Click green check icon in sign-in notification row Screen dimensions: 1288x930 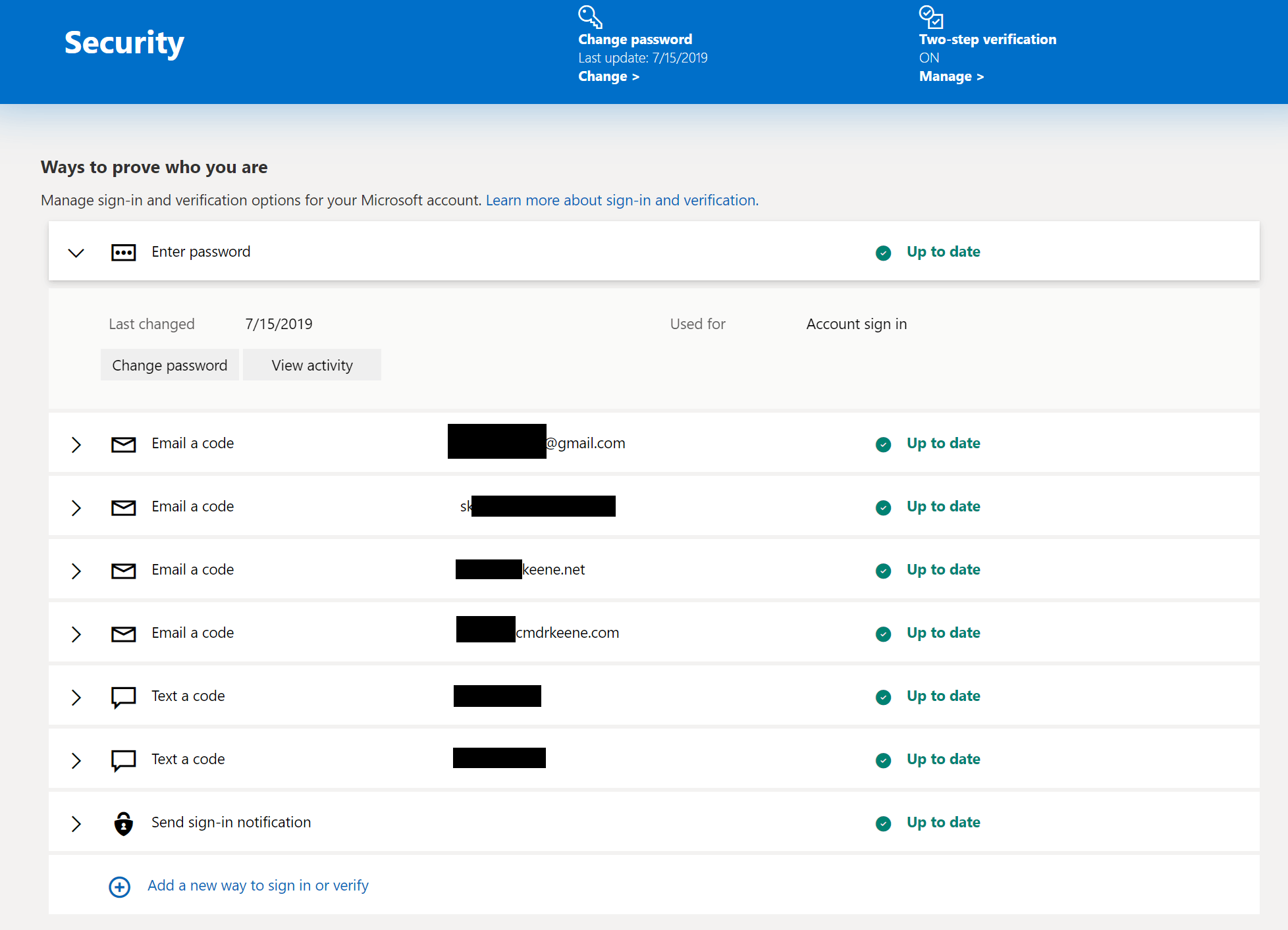pyautogui.click(x=883, y=823)
